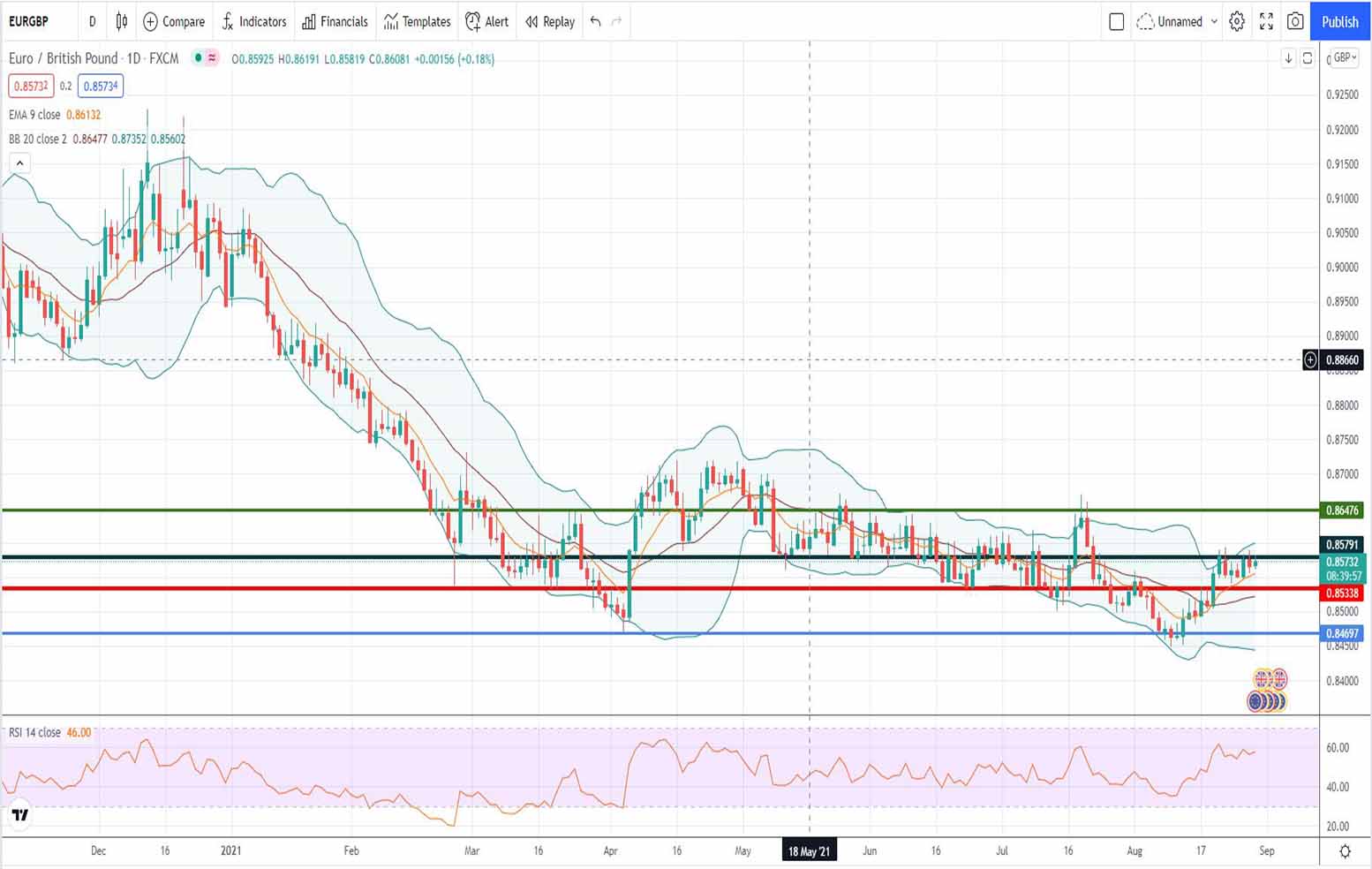The image size is (1372, 869).
Task: Collapse the indicator legend arrow
Action: 19,162
